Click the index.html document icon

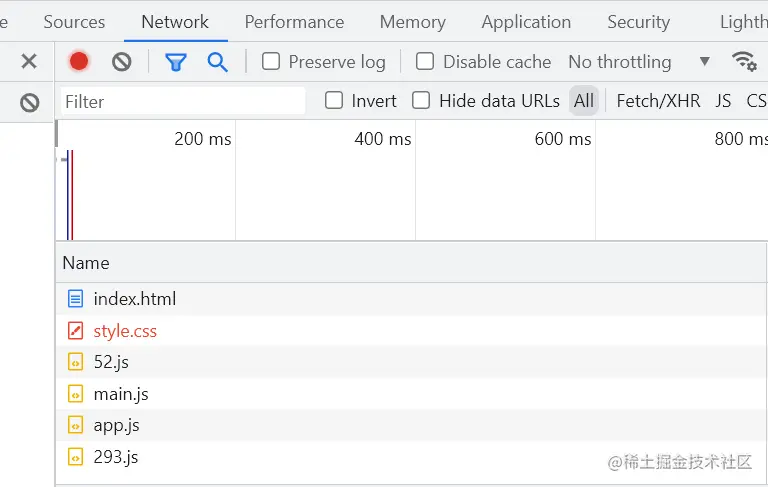point(75,299)
